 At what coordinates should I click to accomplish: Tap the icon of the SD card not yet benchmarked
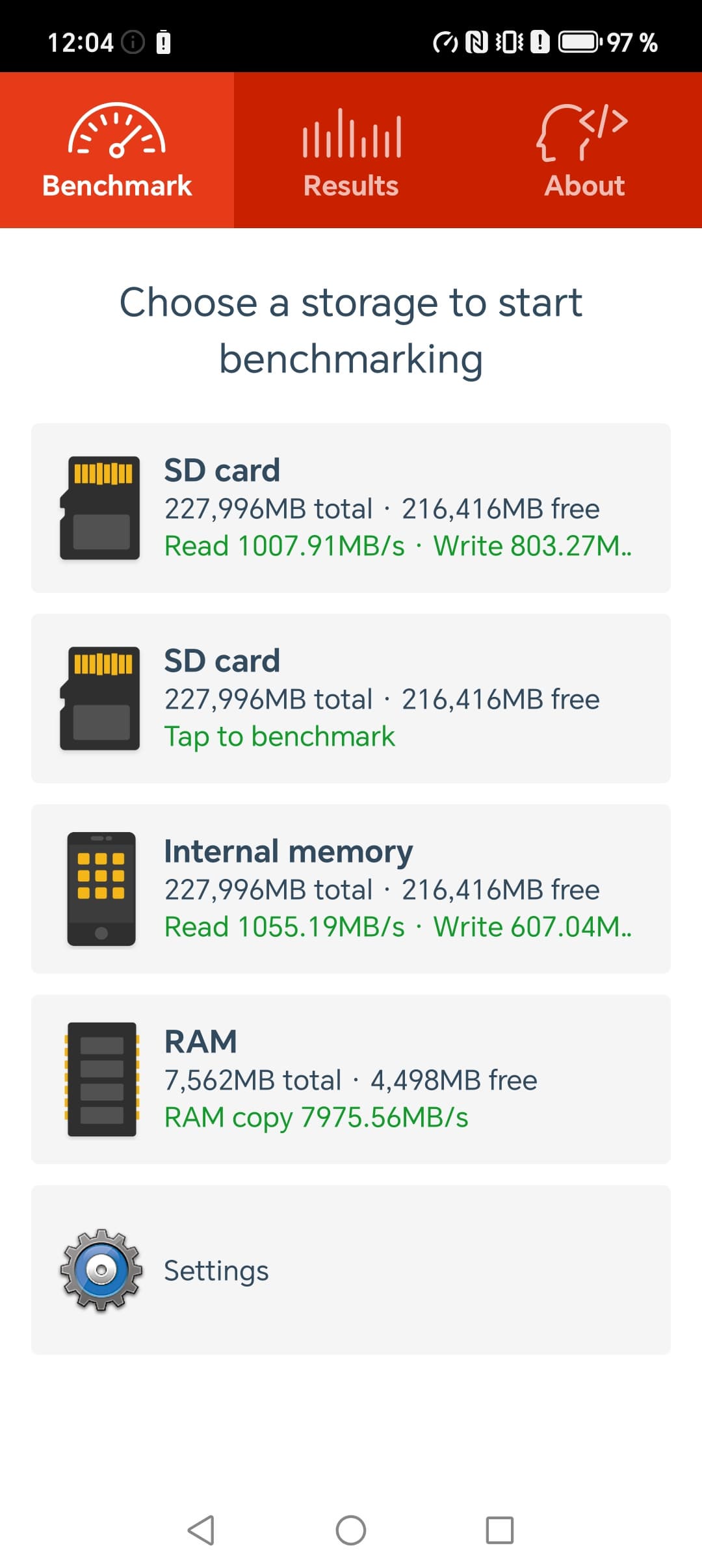click(x=100, y=698)
